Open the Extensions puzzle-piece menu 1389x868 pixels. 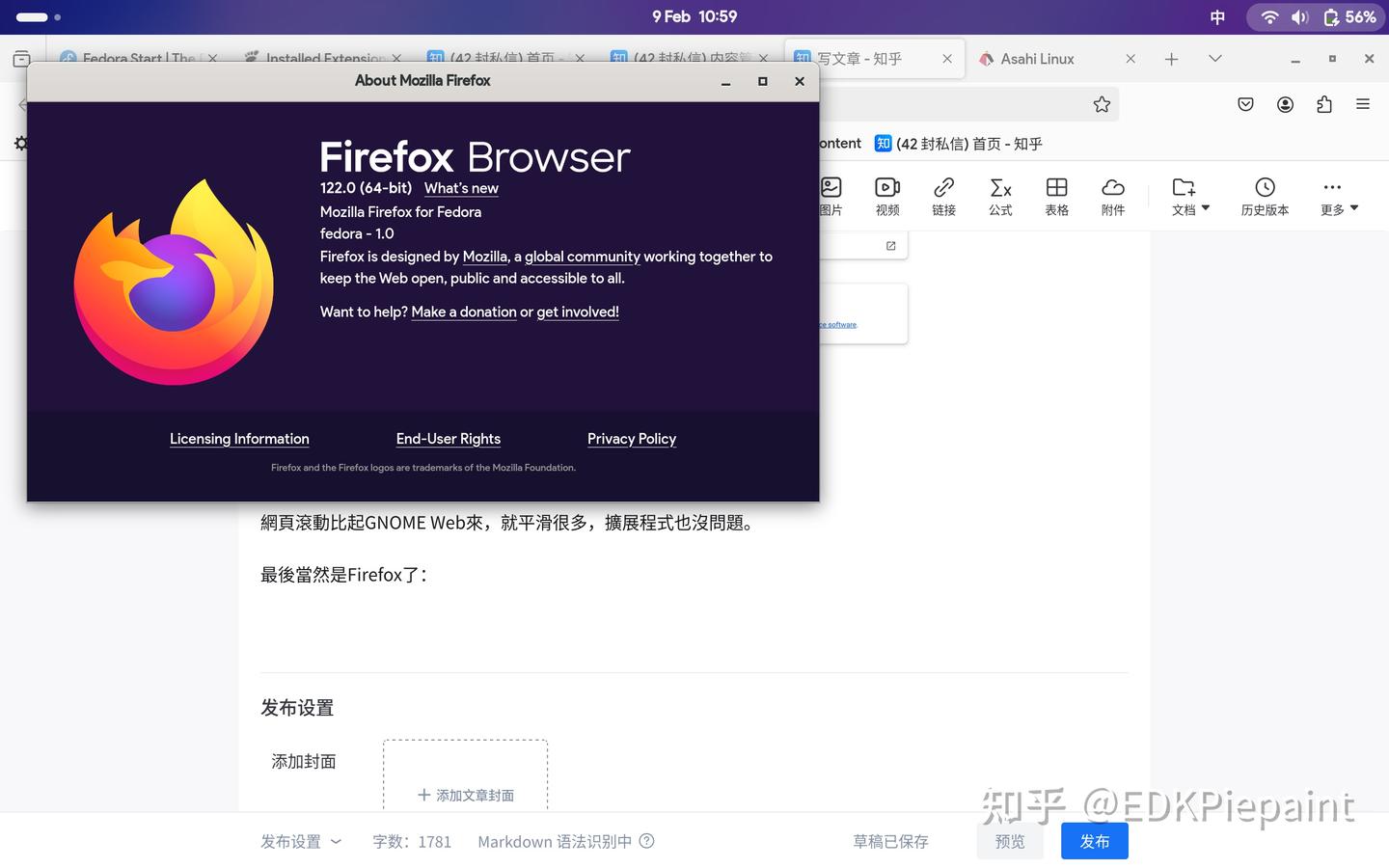tap(1324, 104)
